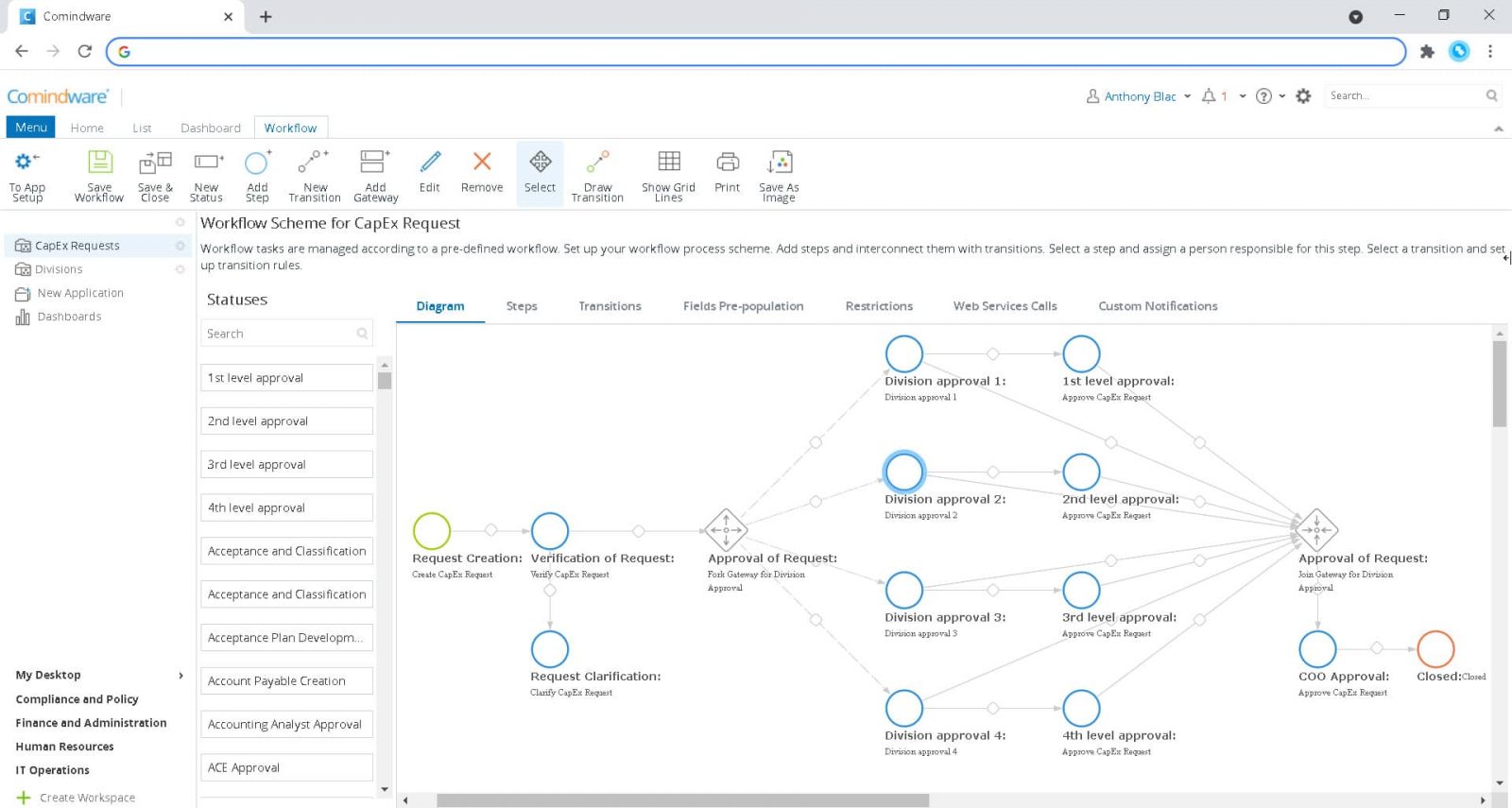Screen dimensions: 1512x808
Task: Open the Custom Notifications tab
Action: click(x=1158, y=306)
